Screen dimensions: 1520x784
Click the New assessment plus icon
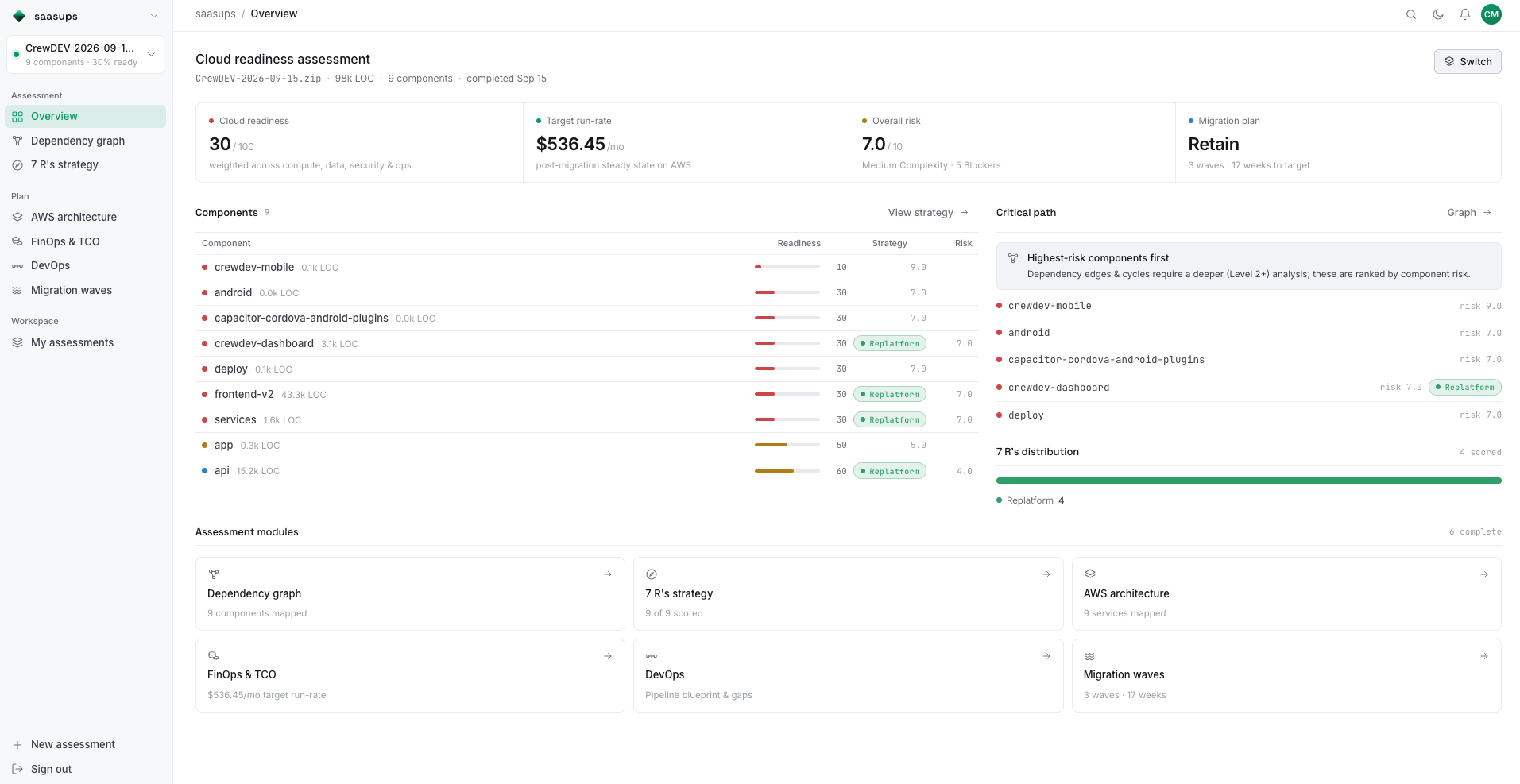pyautogui.click(x=17, y=745)
